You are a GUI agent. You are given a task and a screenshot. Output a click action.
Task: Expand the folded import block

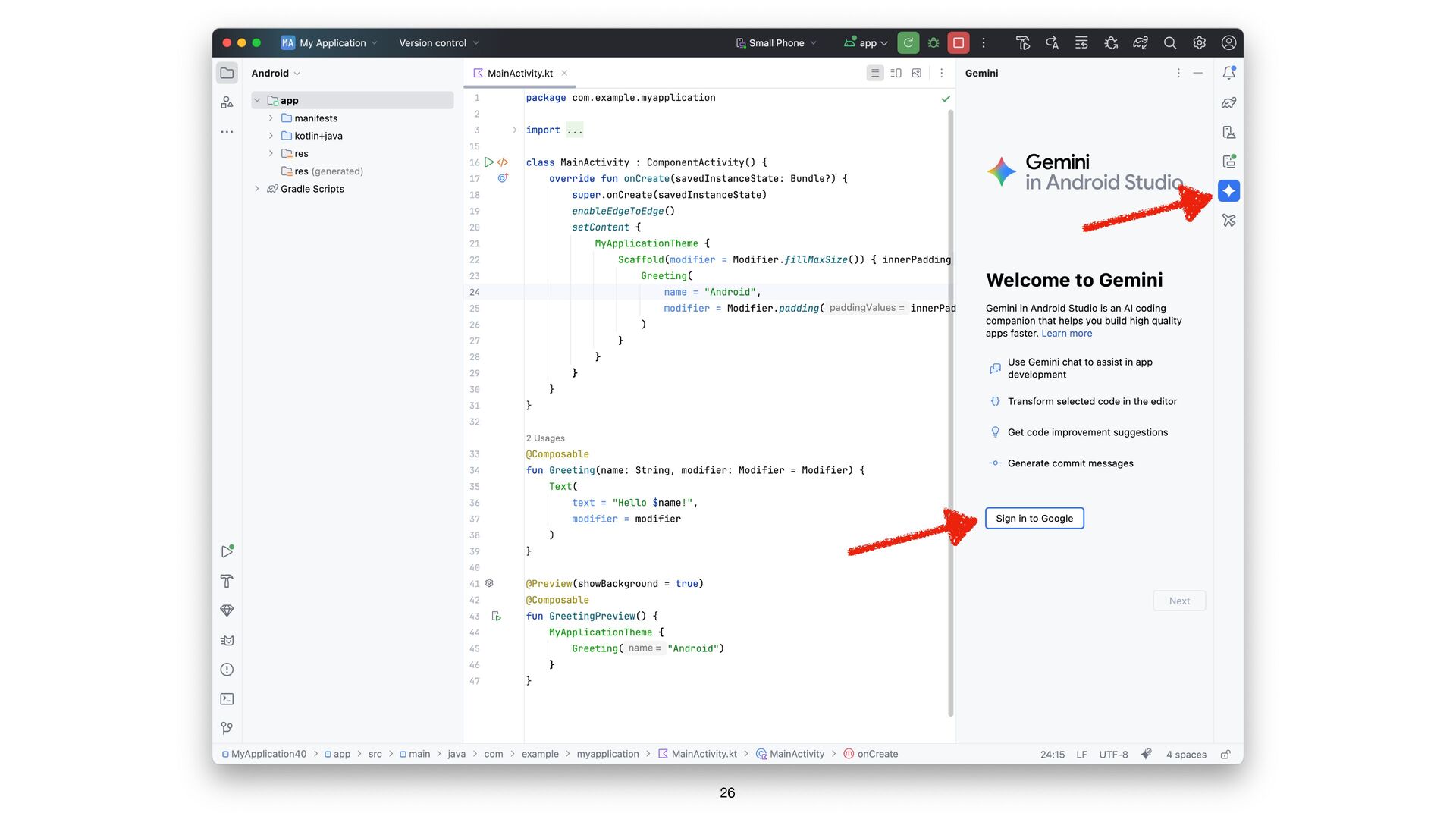[515, 130]
